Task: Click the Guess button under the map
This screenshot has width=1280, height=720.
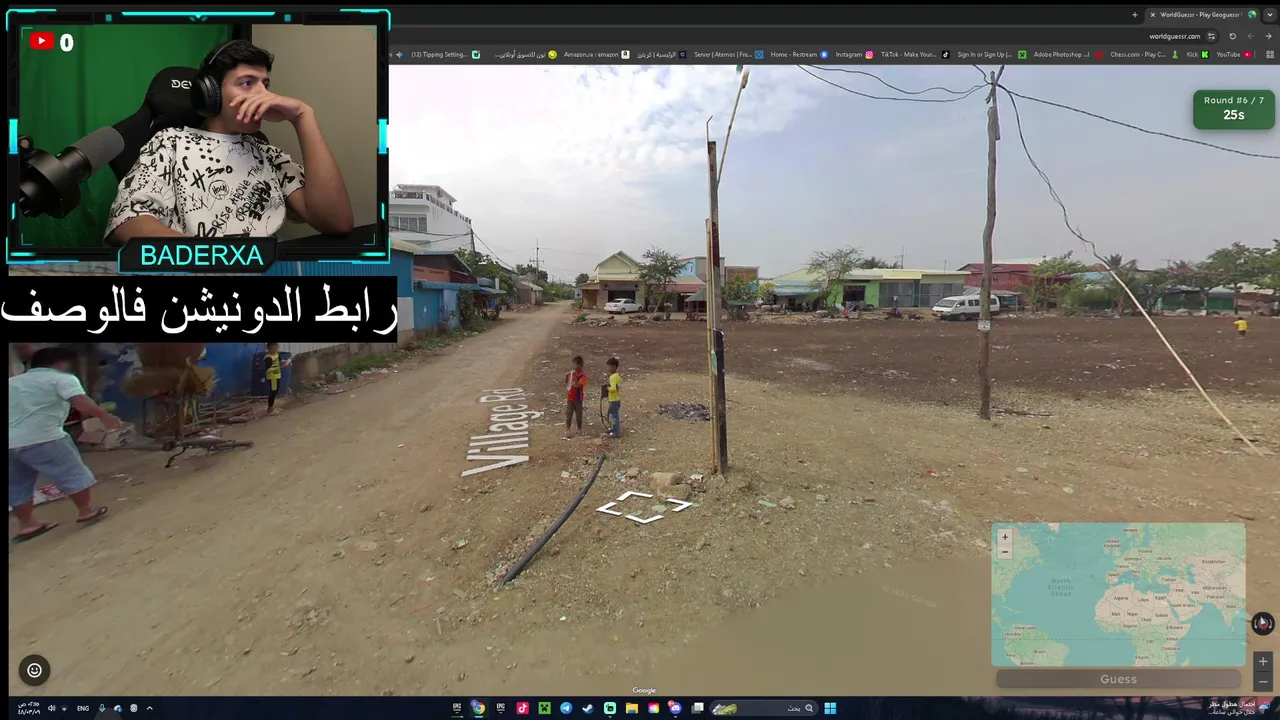Action: (x=1118, y=679)
